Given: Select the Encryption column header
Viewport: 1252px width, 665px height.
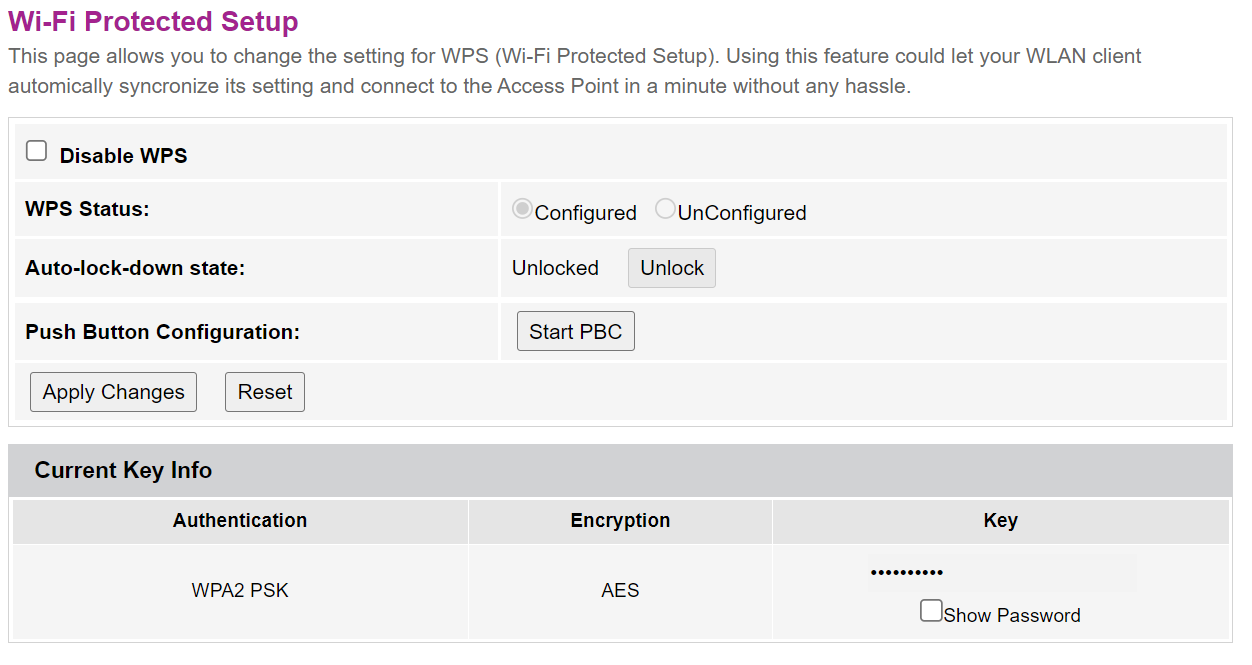Looking at the screenshot, I should pos(620,520).
